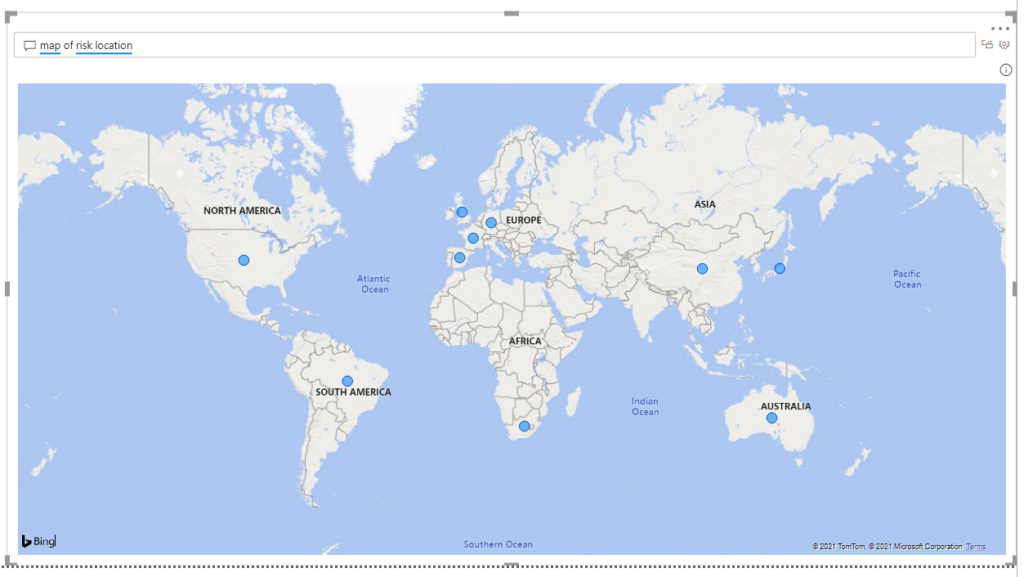Select the data point in United Kingdom
This screenshot has height=577, width=1024.
462,211
